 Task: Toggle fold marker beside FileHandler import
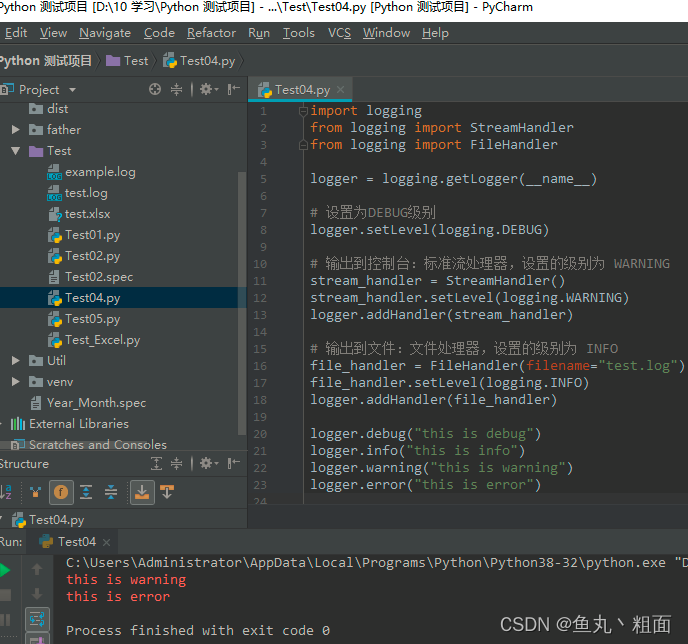click(303, 145)
